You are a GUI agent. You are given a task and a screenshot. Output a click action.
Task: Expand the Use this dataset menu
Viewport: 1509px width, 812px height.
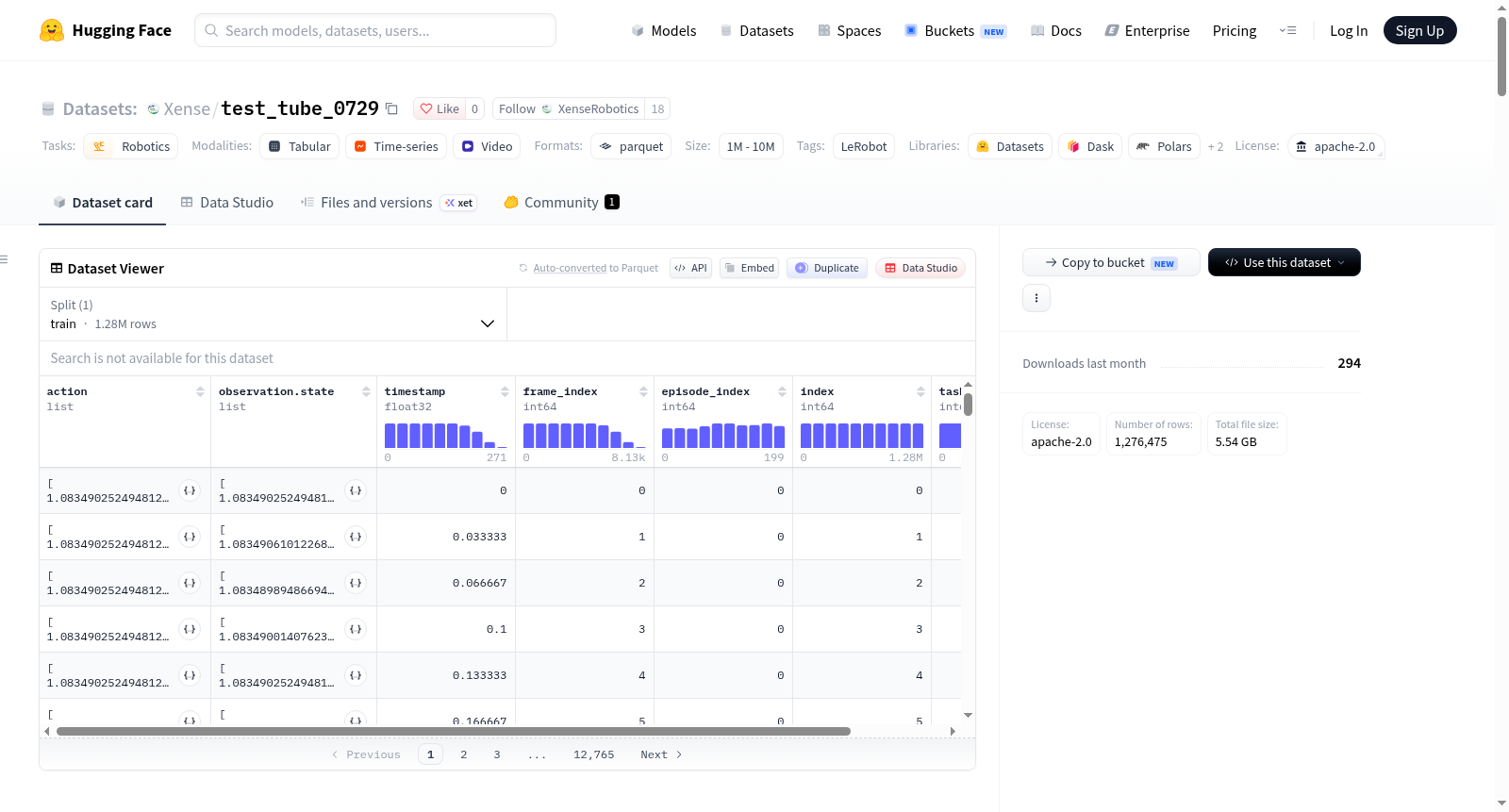point(1285,262)
